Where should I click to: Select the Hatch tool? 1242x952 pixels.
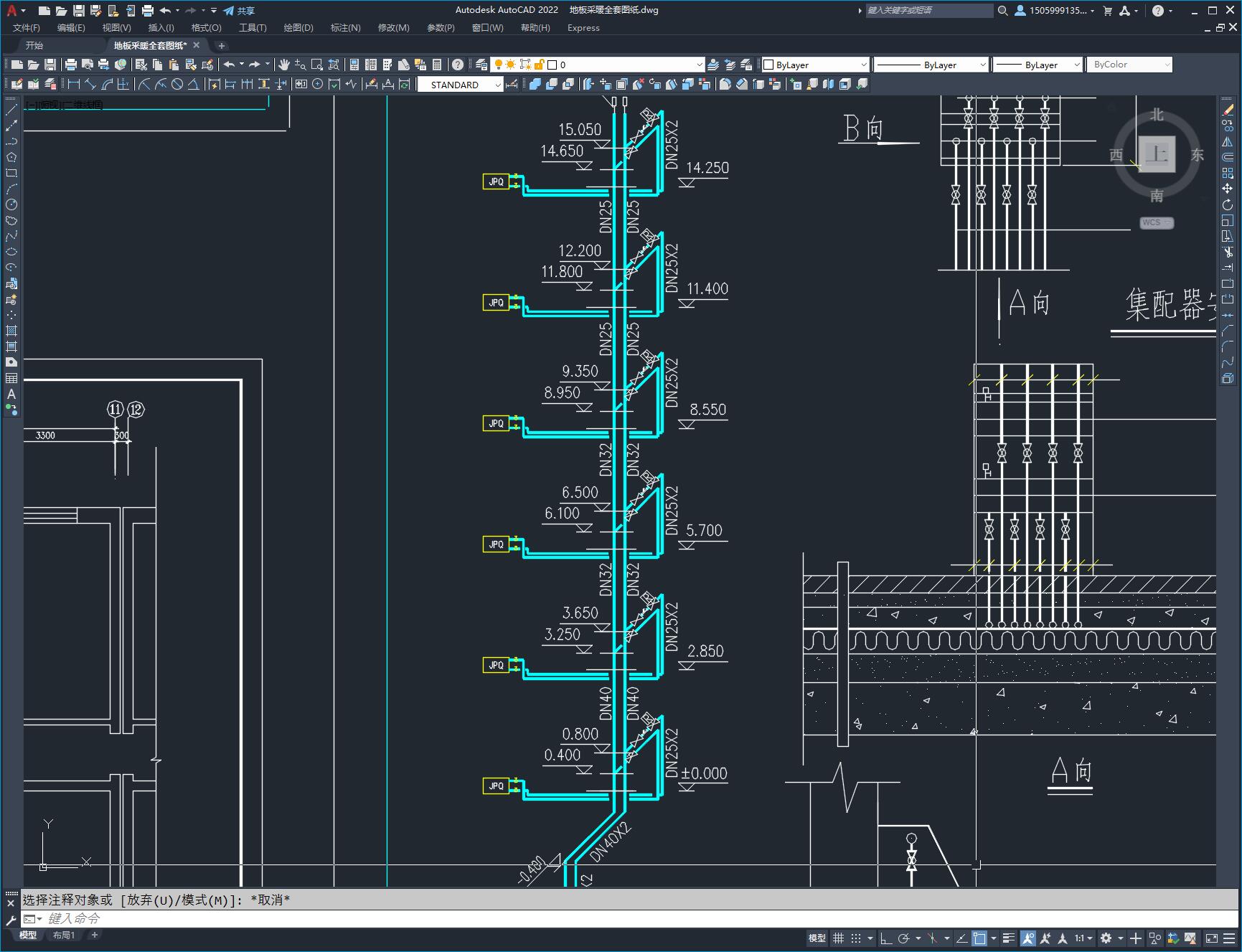[11, 331]
